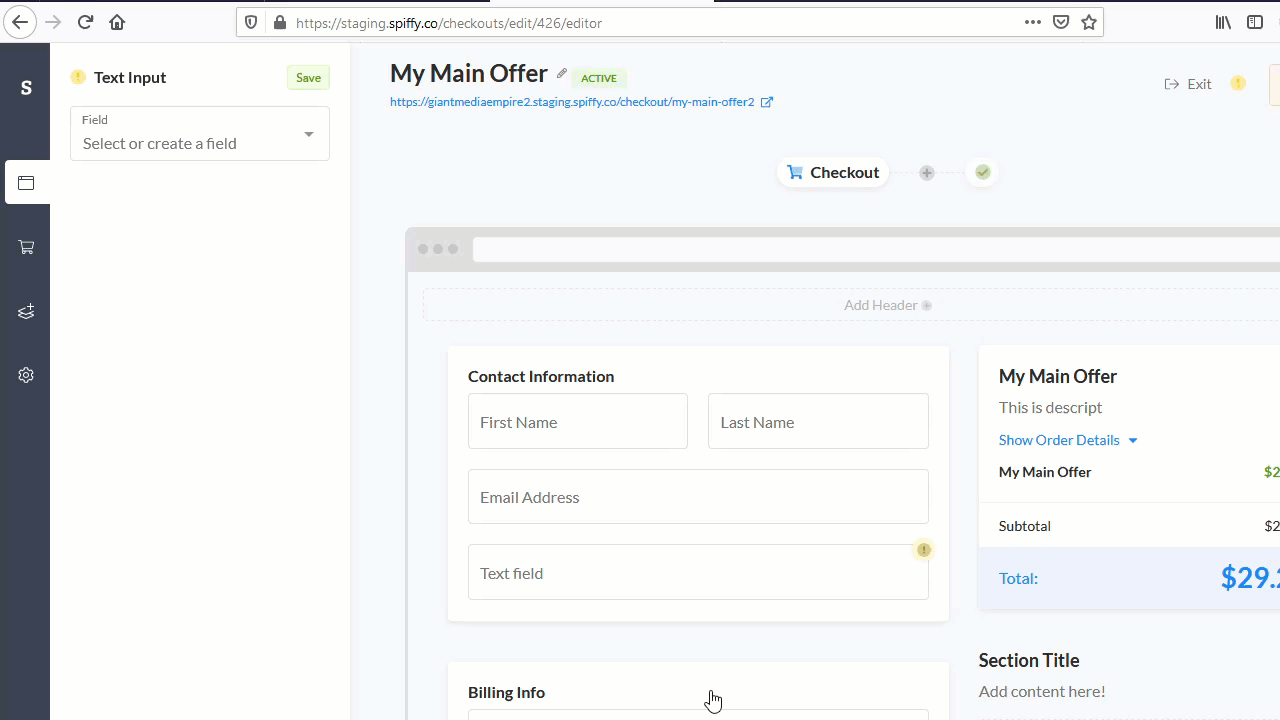
Task: Toggle the browser sidebar icon
Action: click(x=1255, y=22)
